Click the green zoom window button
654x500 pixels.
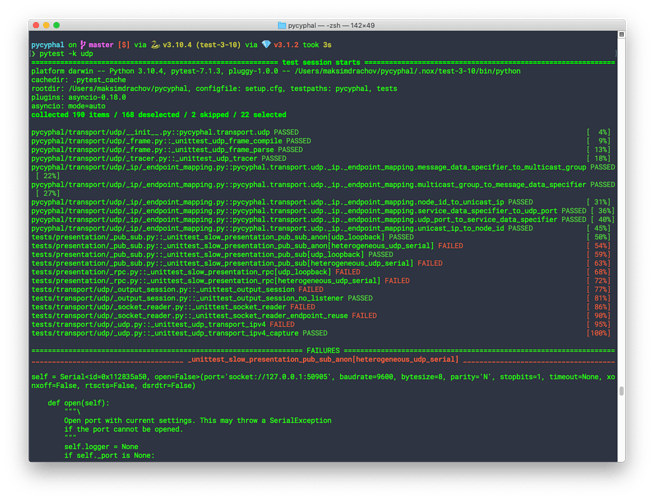[x=57, y=25]
